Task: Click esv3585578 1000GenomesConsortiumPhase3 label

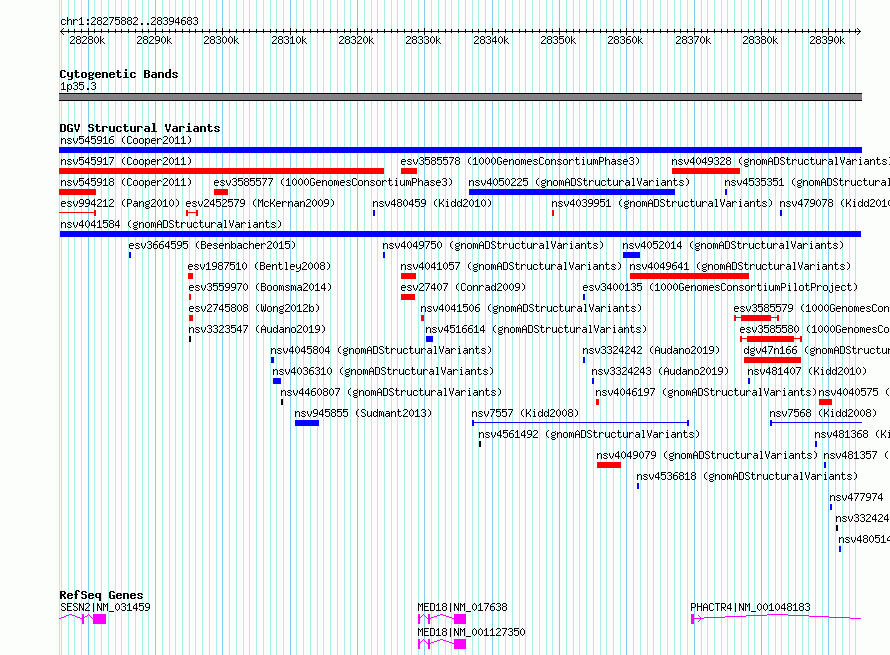Action: (x=520, y=161)
